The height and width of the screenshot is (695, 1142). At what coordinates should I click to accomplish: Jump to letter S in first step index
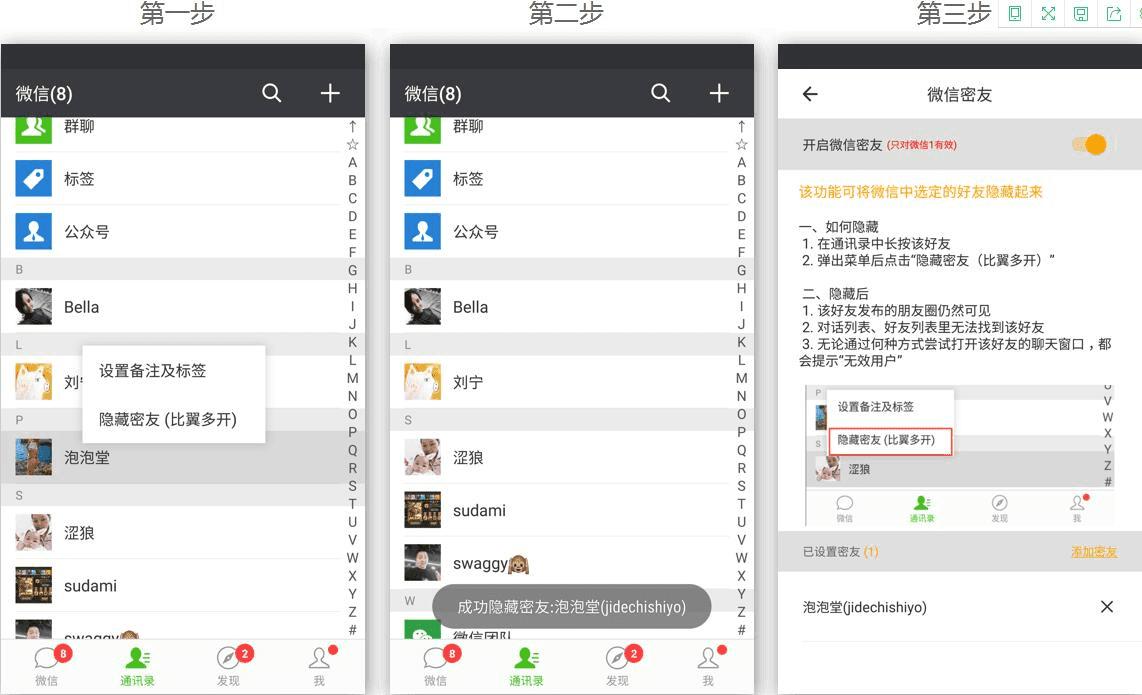pyautogui.click(x=353, y=486)
